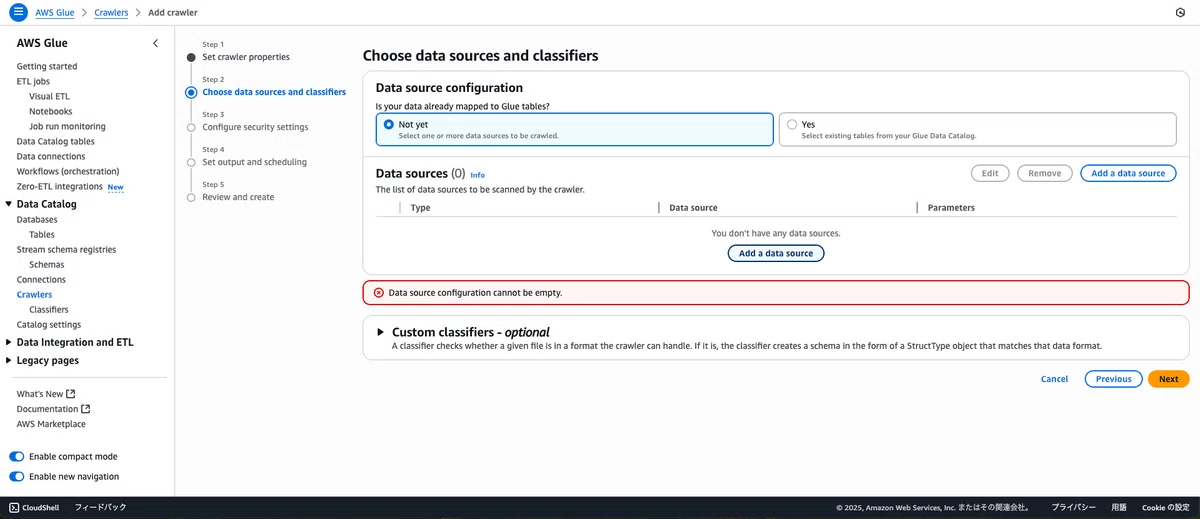This screenshot has width=1200, height=519.
Task: Open Databases in sidebar
Action: (37, 219)
